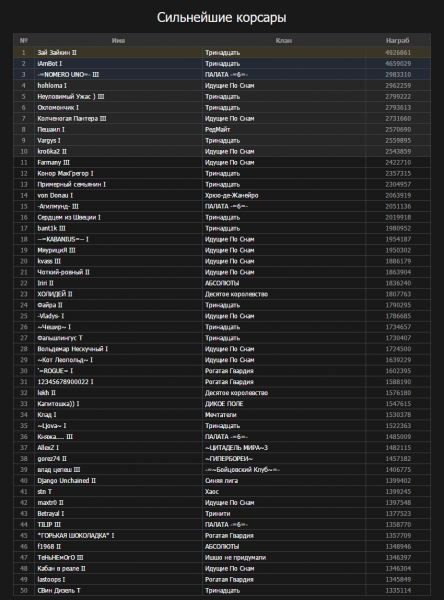Select the name '~Чешир~ I'
This screenshot has height=600, width=444.
tap(54, 327)
